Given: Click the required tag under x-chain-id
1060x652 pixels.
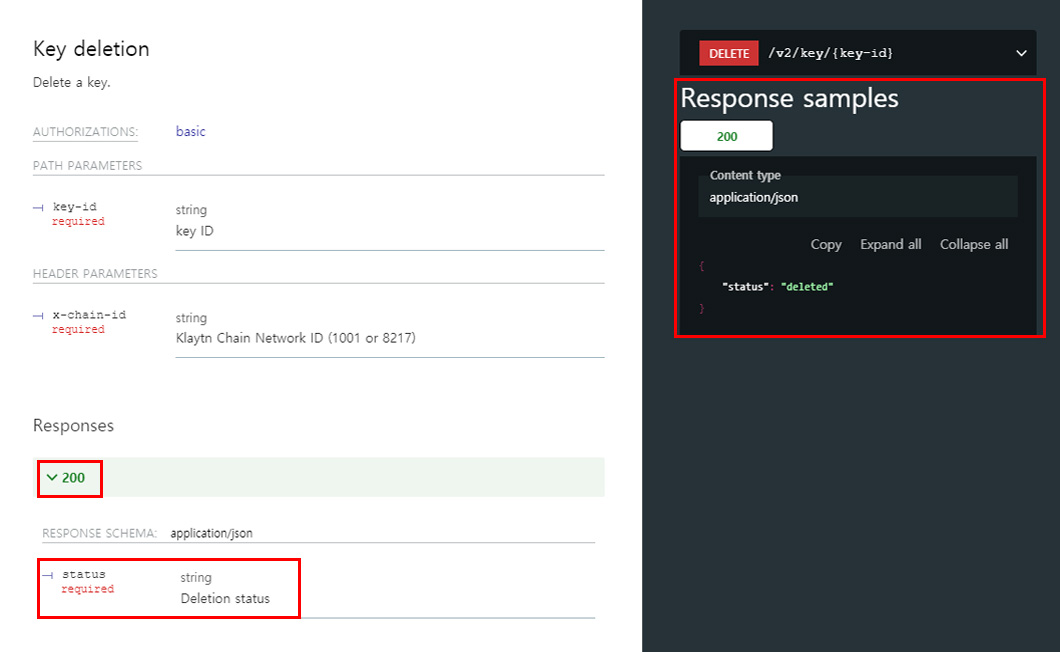Looking at the screenshot, I should (x=78, y=329).
